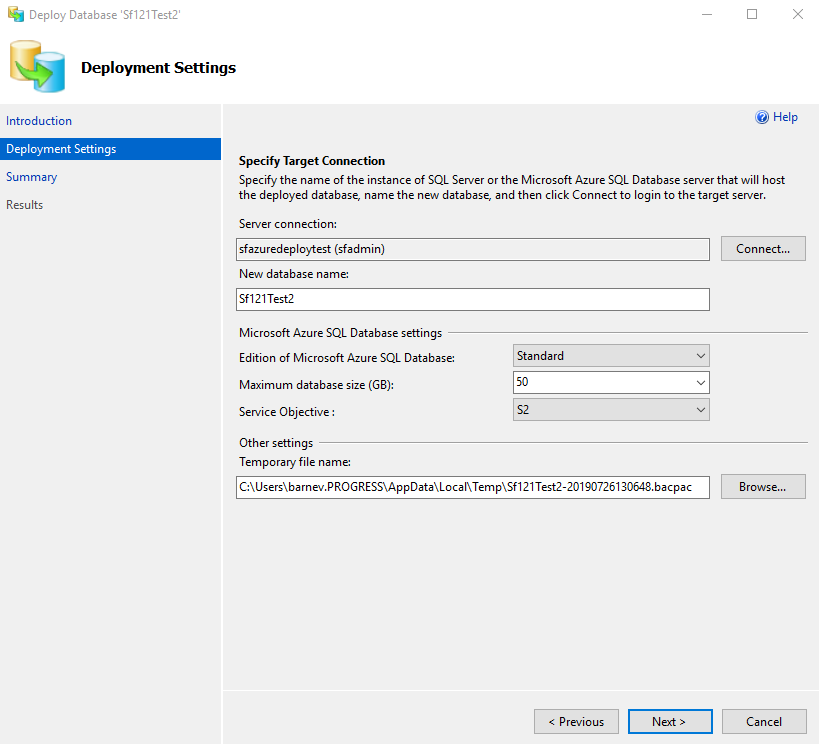Switch to the Summary step
Screen dimensions: 819x744
point(32,177)
